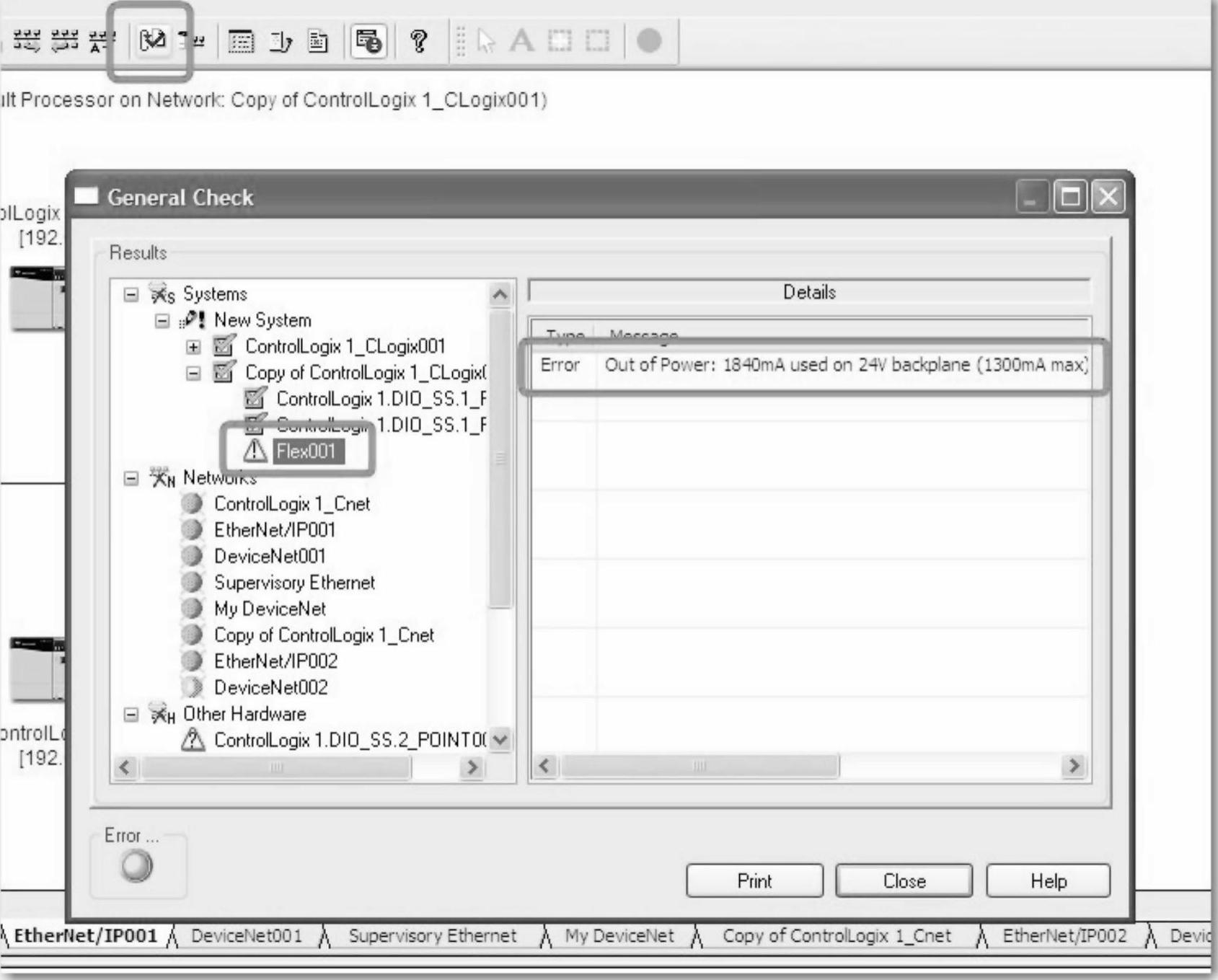Select ControlLogix 1_Cnet network
This screenshot has width=1218, height=980.
(x=292, y=504)
